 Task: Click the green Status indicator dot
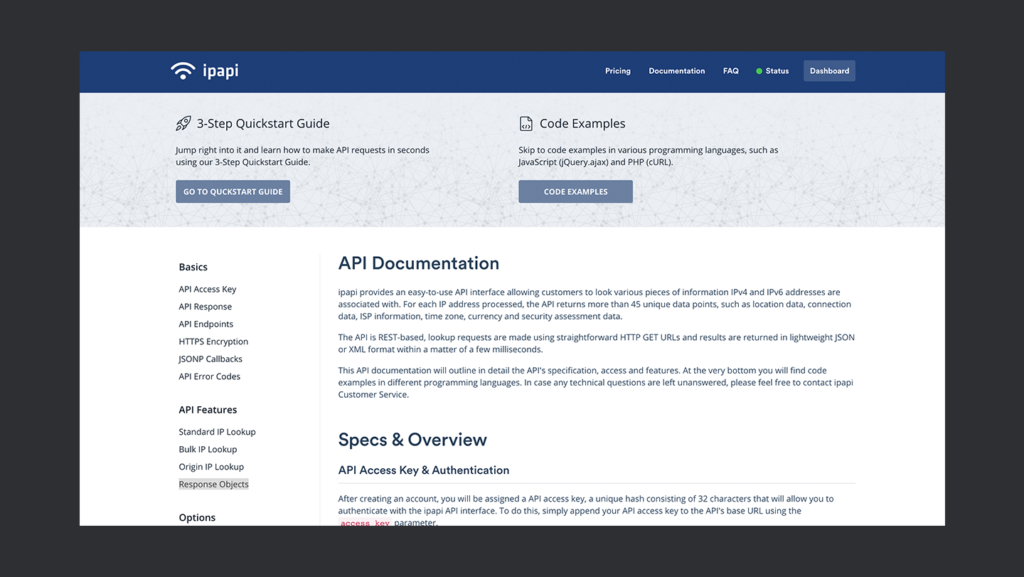click(x=759, y=71)
